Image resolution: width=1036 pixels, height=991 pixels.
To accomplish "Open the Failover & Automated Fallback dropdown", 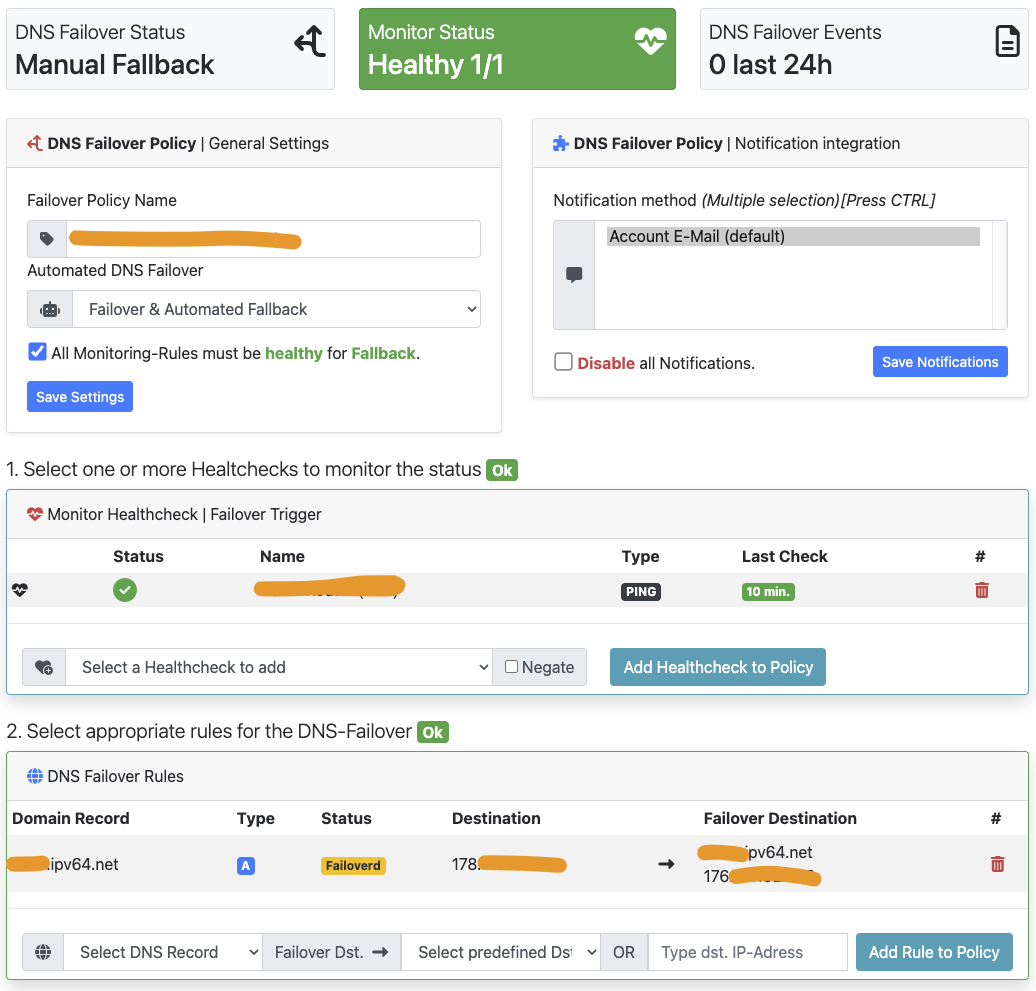I will tap(276, 310).
